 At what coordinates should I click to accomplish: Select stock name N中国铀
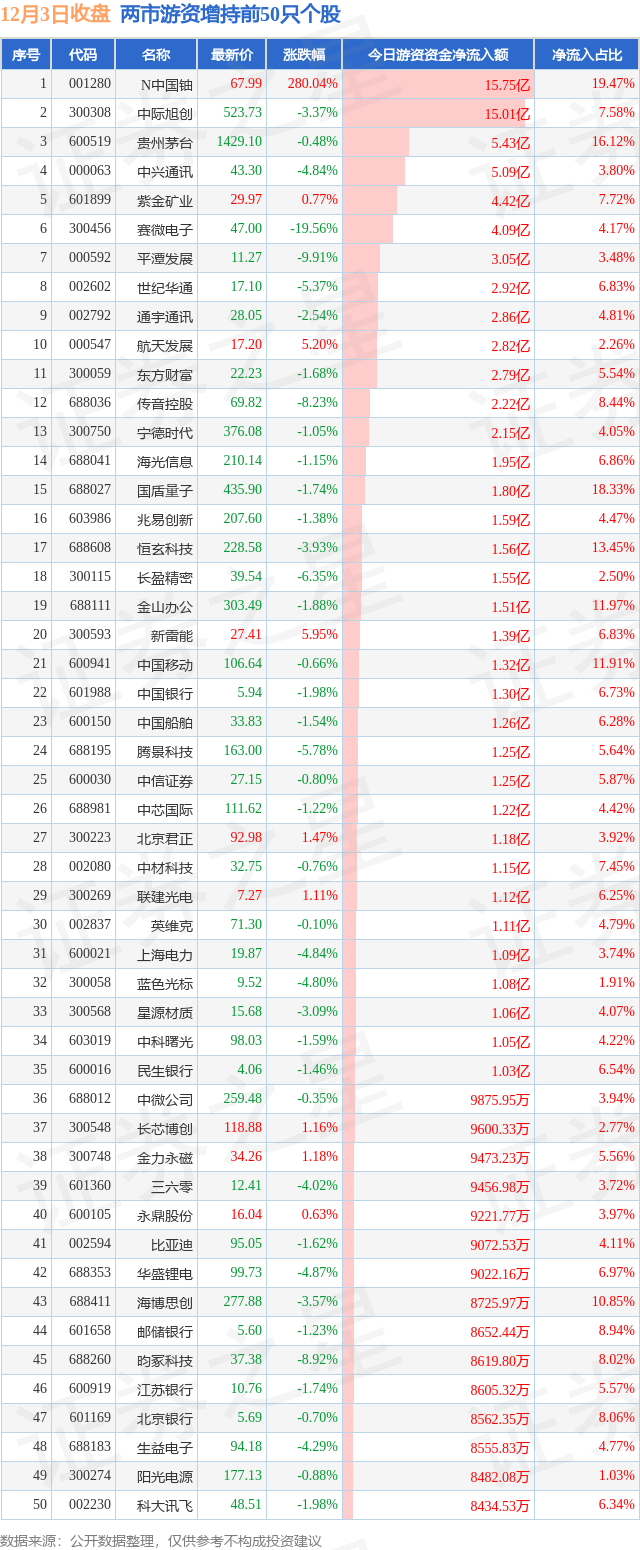click(x=165, y=84)
